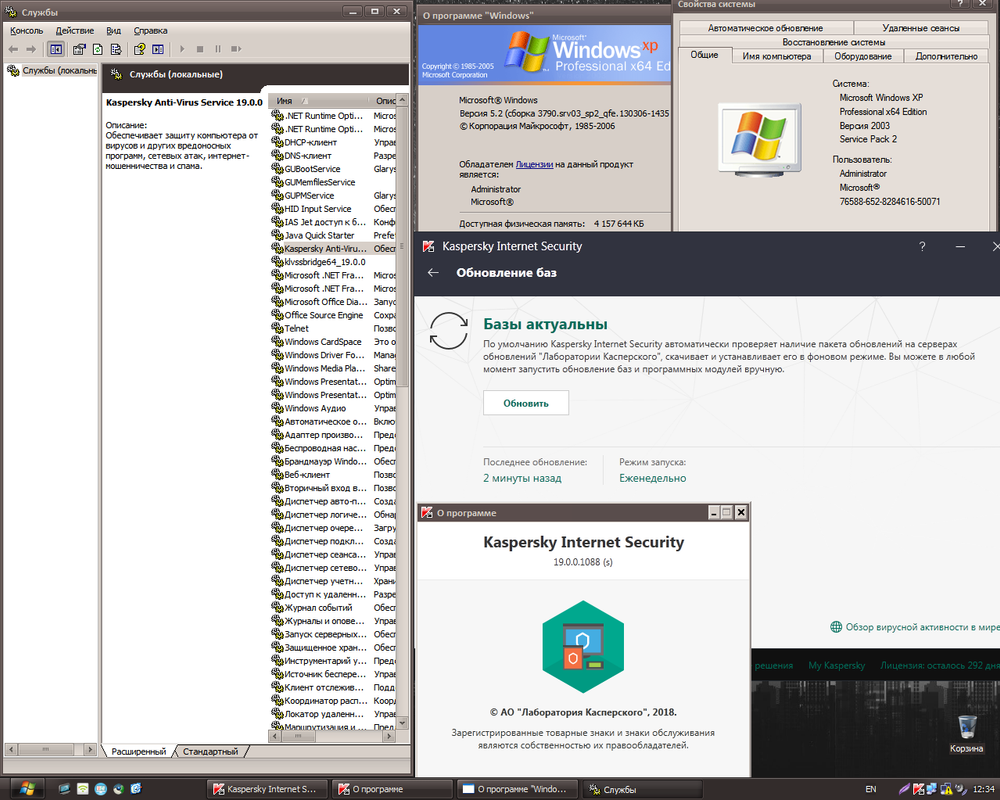The height and width of the screenshot is (800, 1000).
Task: Open the Восстановление системы tab
Action: [834, 42]
